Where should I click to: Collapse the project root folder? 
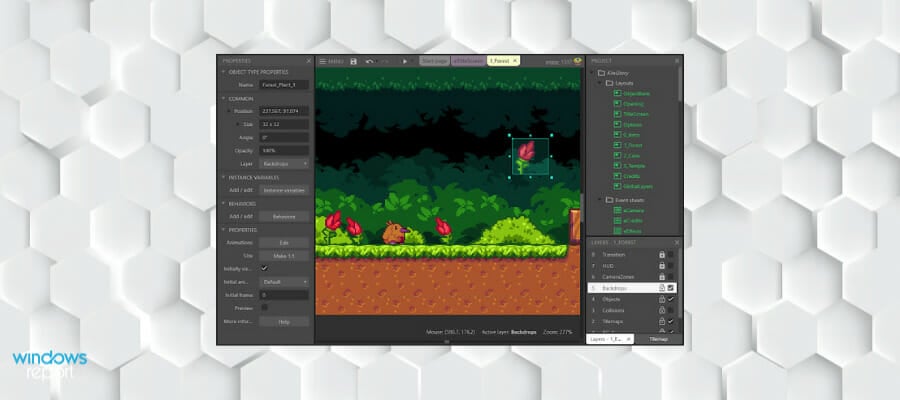tap(593, 73)
